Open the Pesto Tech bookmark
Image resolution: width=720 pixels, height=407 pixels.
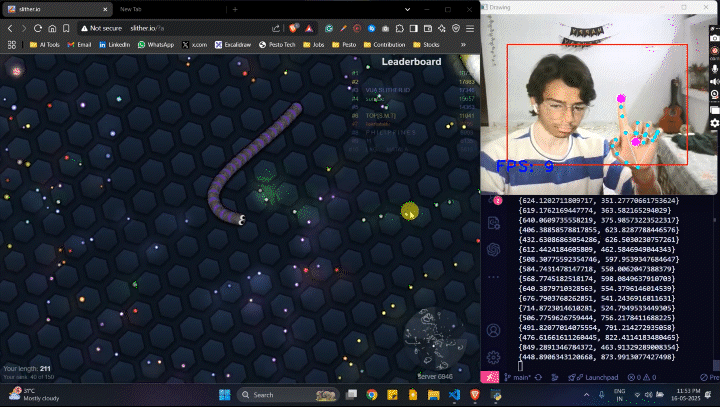tap(277, 45)
